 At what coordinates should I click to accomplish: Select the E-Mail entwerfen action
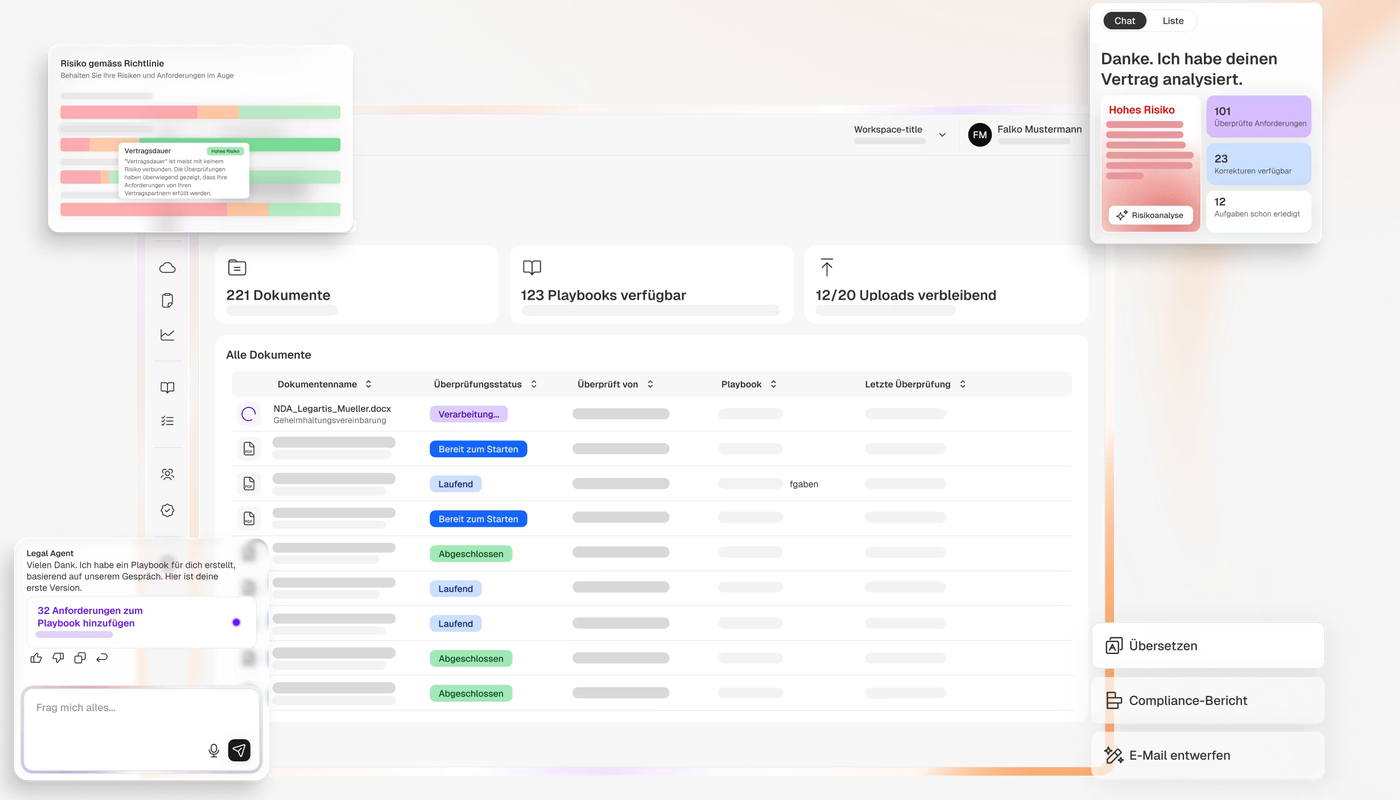click(1208, 756)
